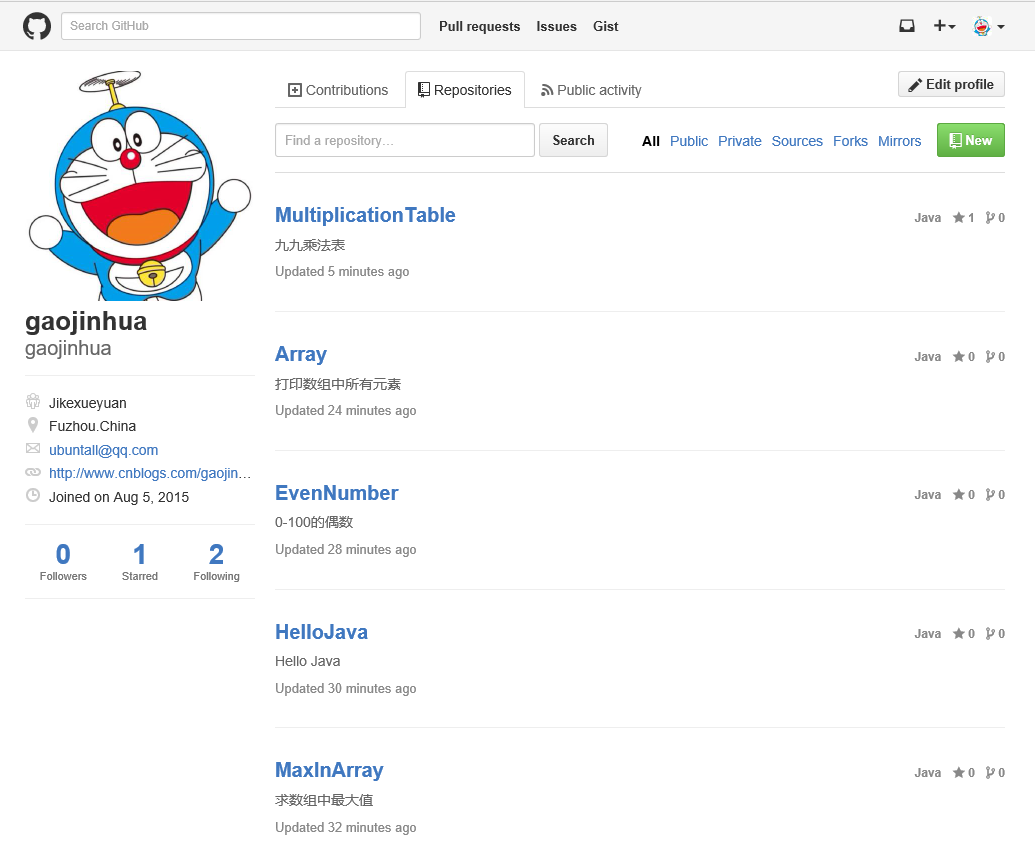Open the notifications inbox icon
Screen dimensions: 1035x860
coord(907,26)
